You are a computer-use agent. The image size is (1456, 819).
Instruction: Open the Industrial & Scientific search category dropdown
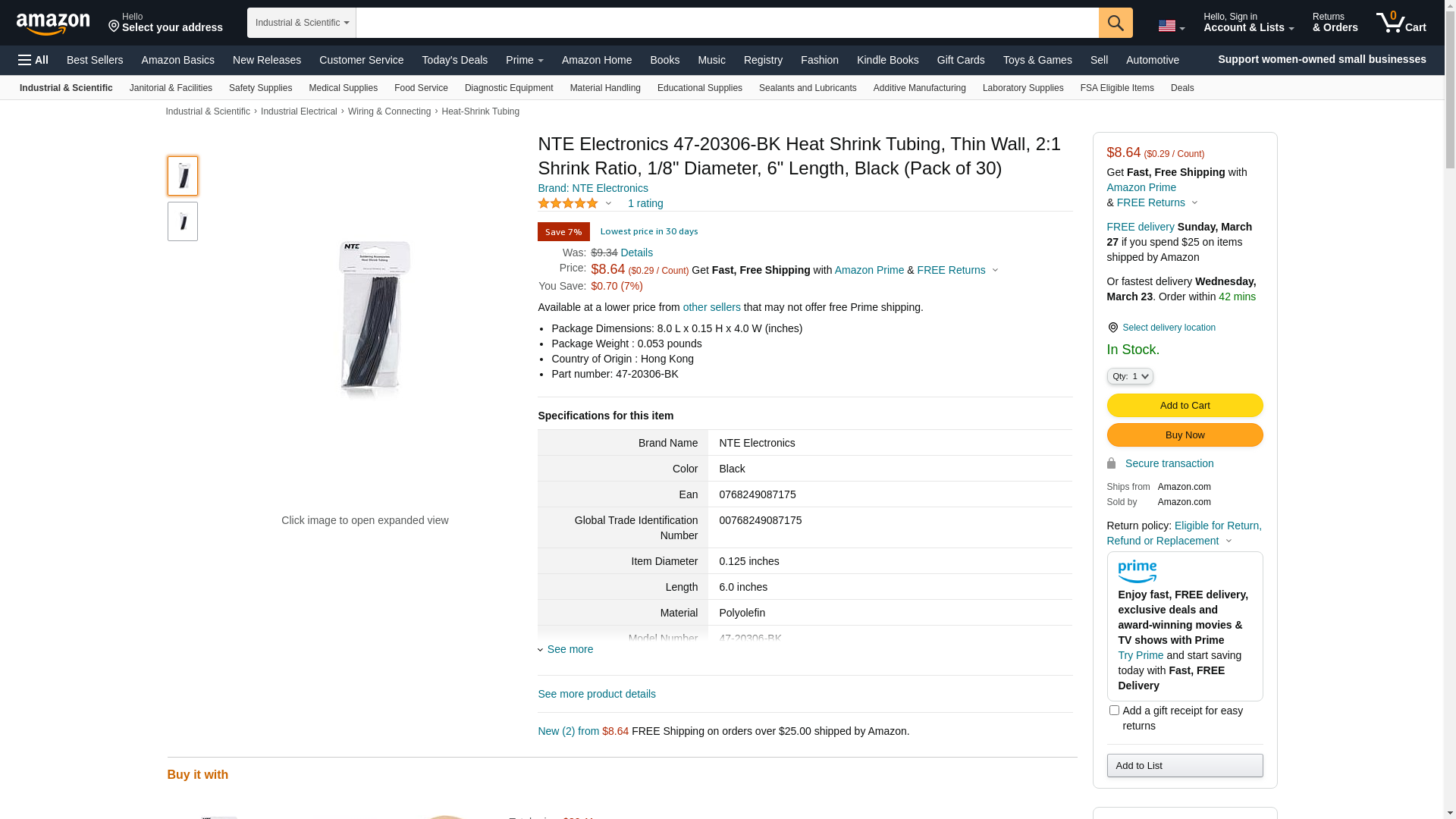coord(302,23)
